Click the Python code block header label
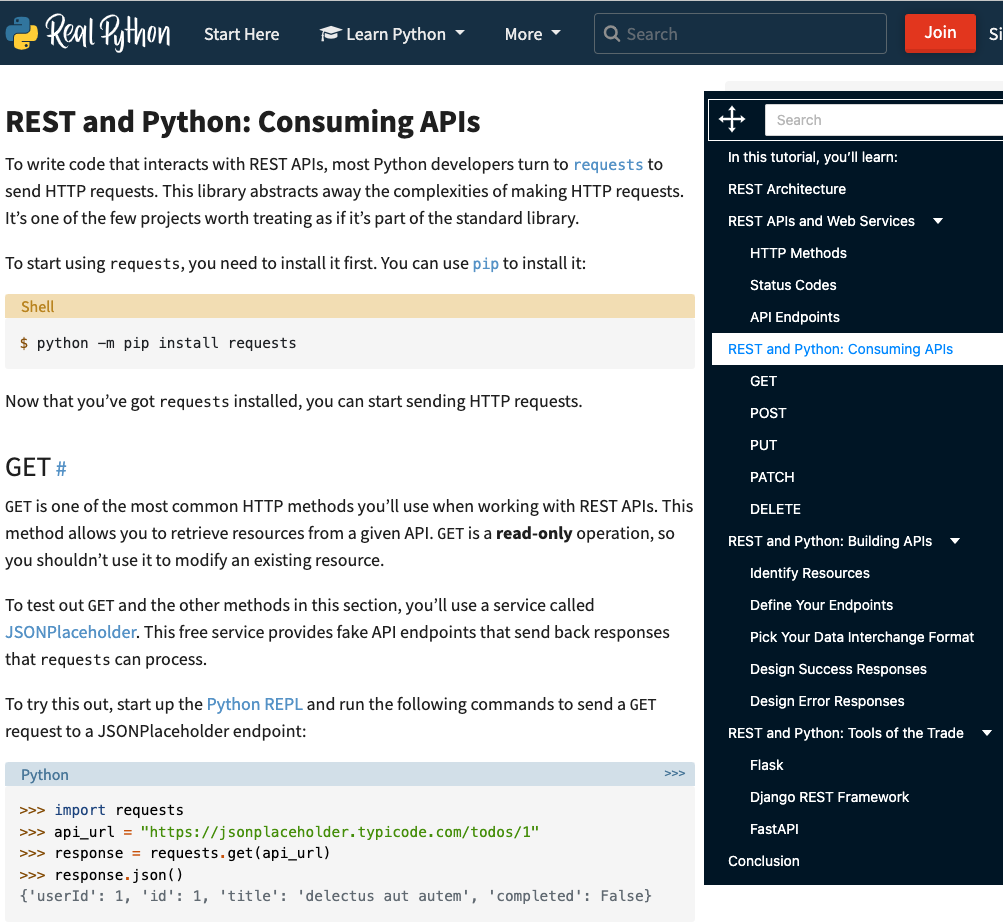Viewport: 1003px width, 924px height. (44, 774)
